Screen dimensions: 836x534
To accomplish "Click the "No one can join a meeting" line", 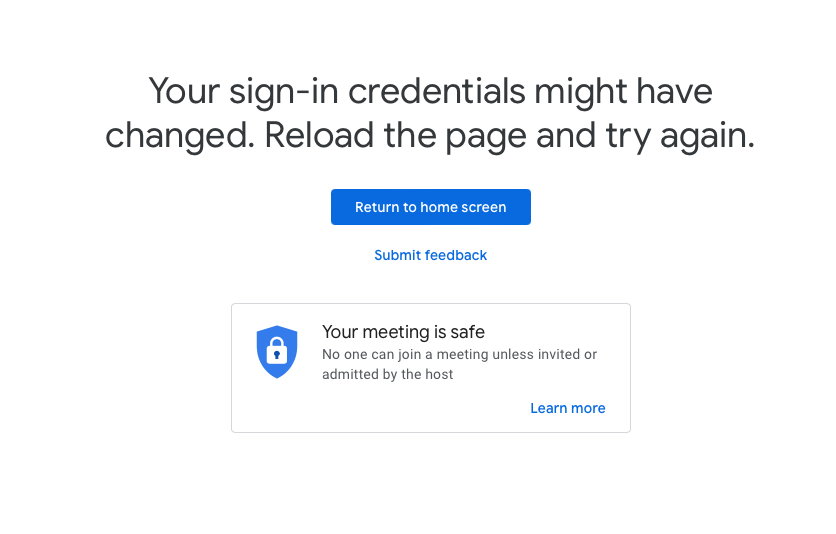I will [x=459, y=355].
